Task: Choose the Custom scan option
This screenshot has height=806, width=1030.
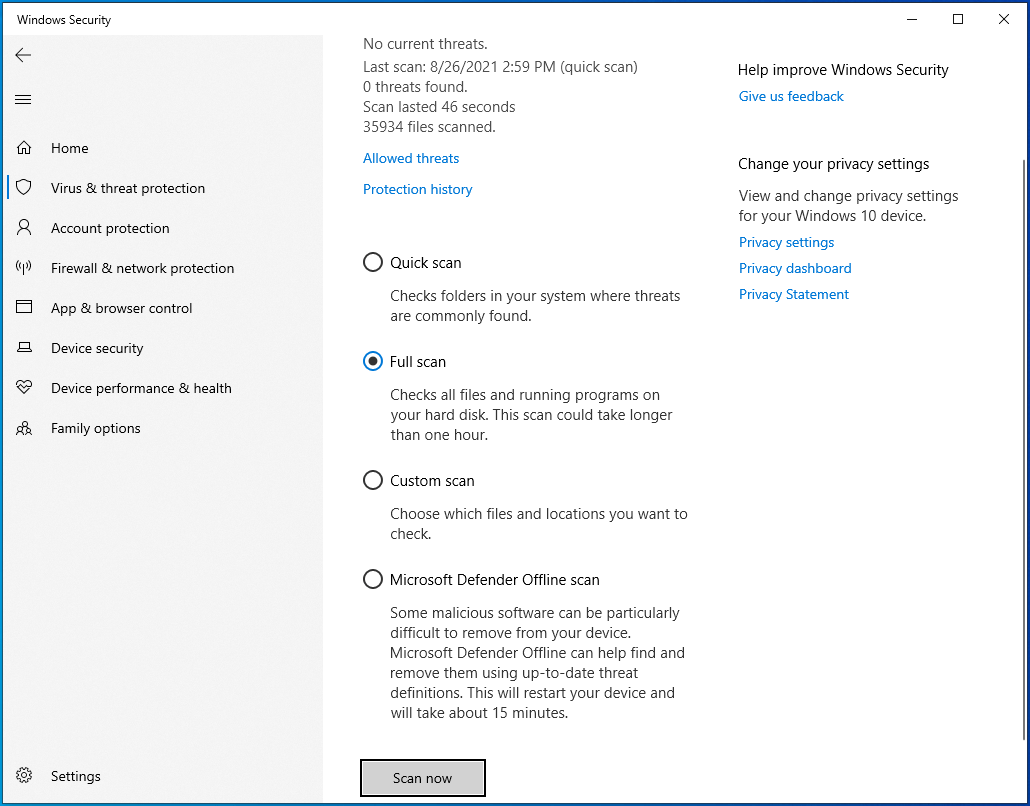Action: point(372,480)
